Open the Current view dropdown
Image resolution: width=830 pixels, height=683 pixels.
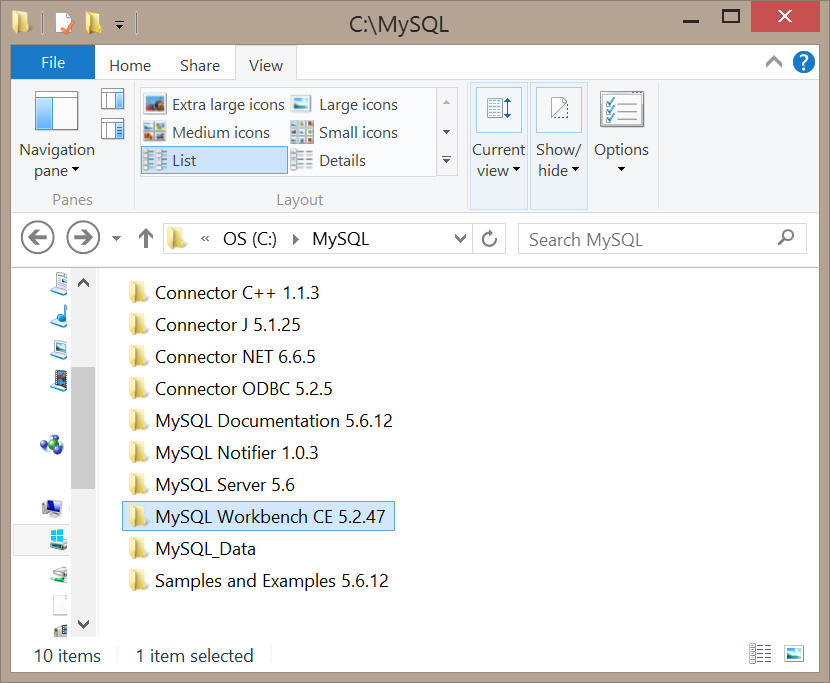pos(499,146)
